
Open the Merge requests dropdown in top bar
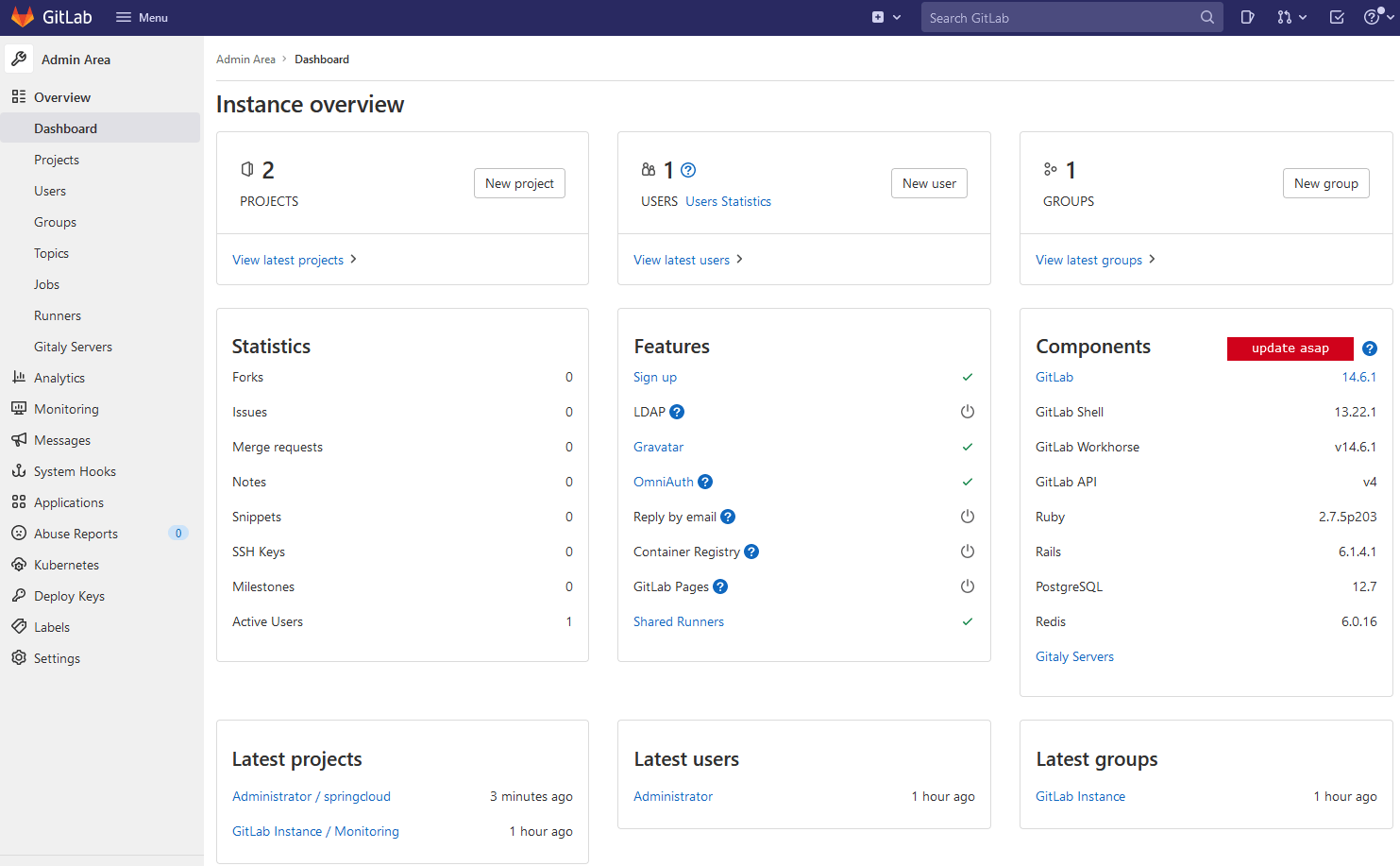(x=1291, y=18)
